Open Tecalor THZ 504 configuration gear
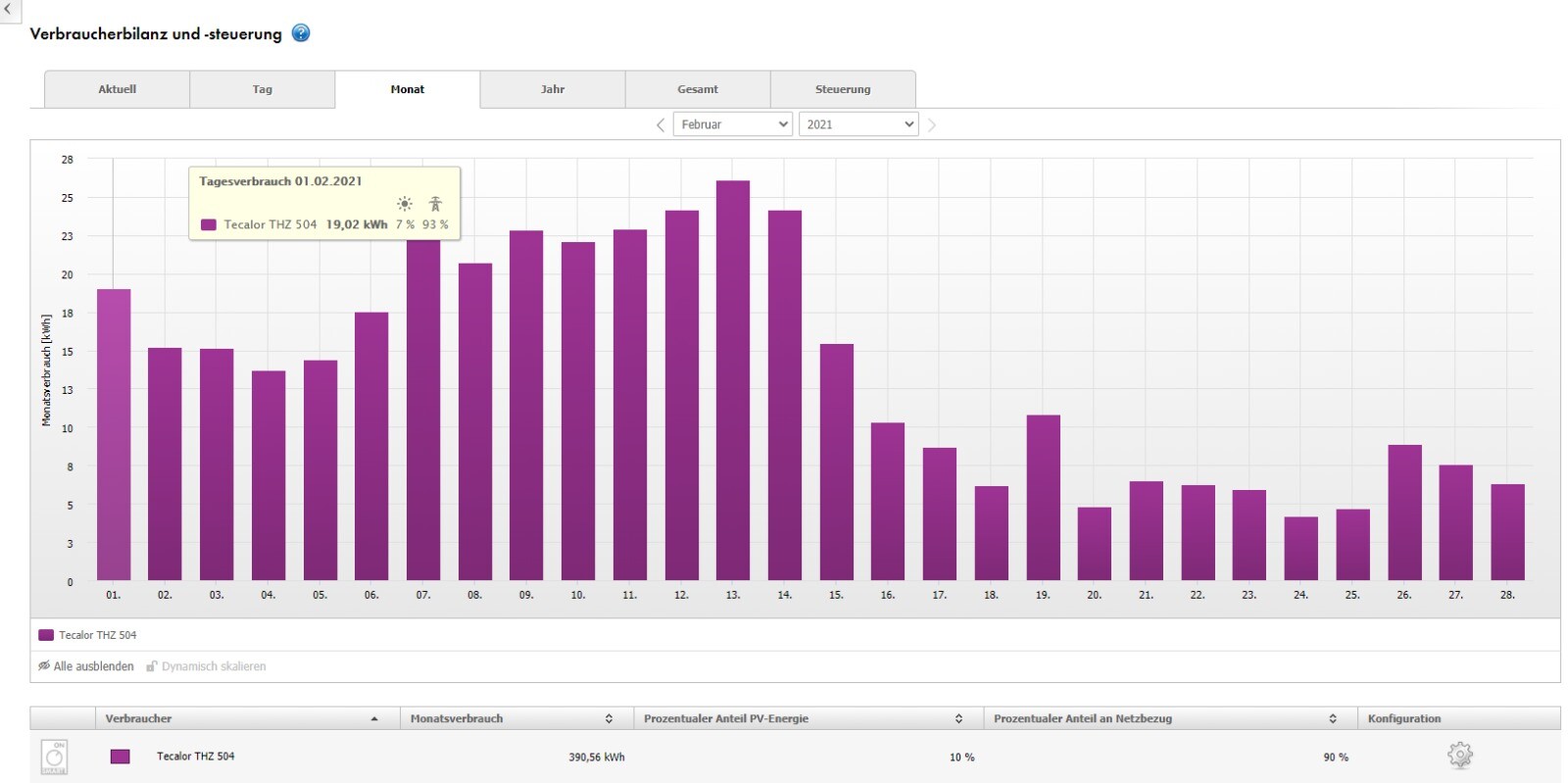1568x783 pixels. [x=1459, y=756]
